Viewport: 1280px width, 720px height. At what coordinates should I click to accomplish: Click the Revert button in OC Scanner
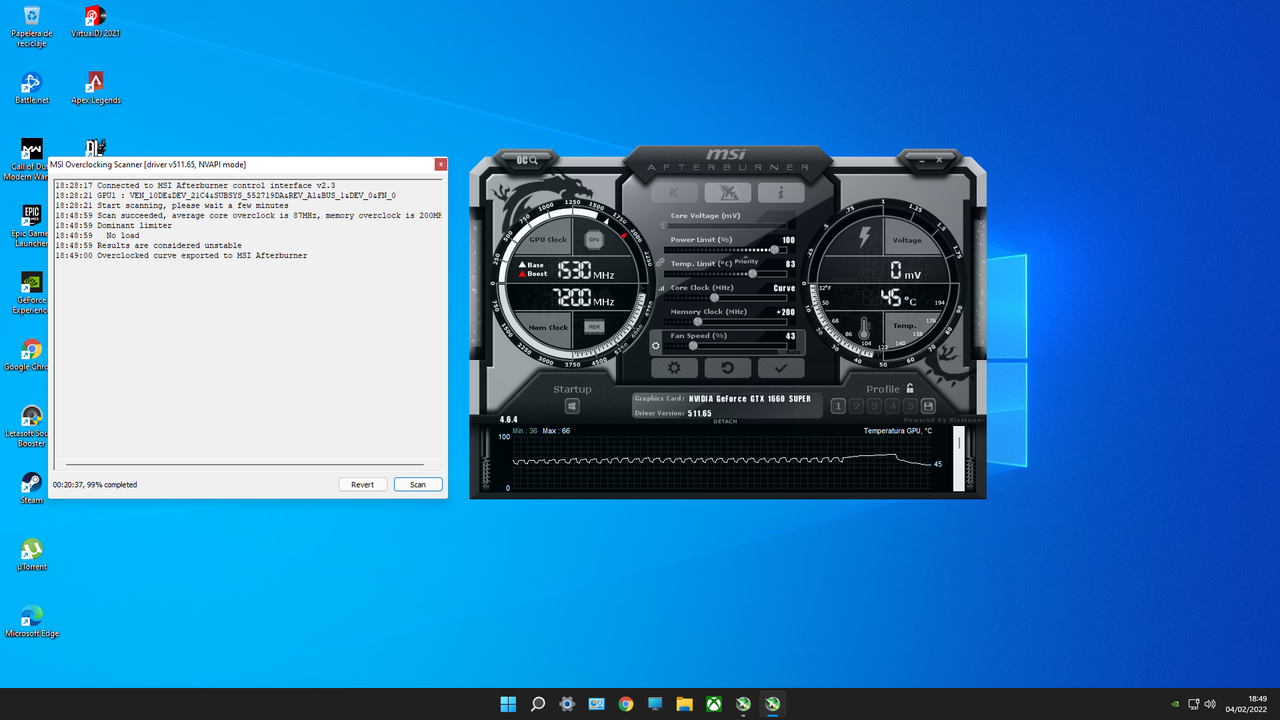[x=363, y=484]
